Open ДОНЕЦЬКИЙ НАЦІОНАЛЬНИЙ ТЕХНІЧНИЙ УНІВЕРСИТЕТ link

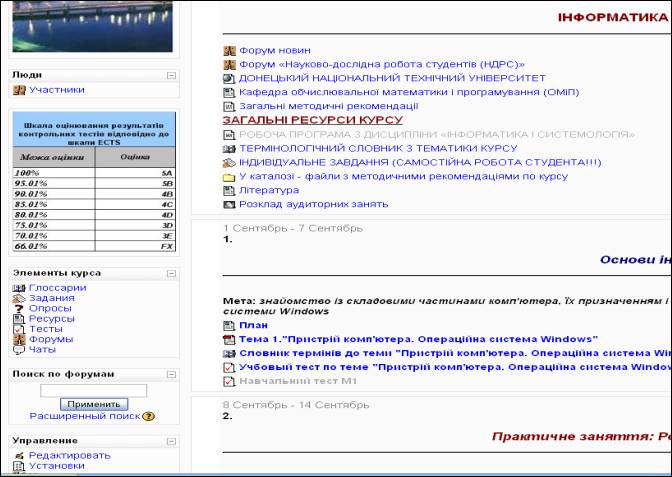(392, 78)
